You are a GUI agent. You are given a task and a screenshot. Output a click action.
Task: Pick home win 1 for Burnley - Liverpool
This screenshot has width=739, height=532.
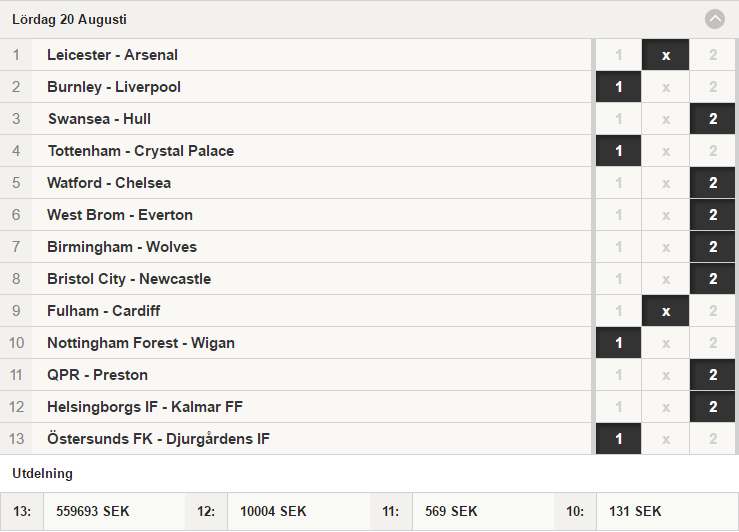coord(618,87)
